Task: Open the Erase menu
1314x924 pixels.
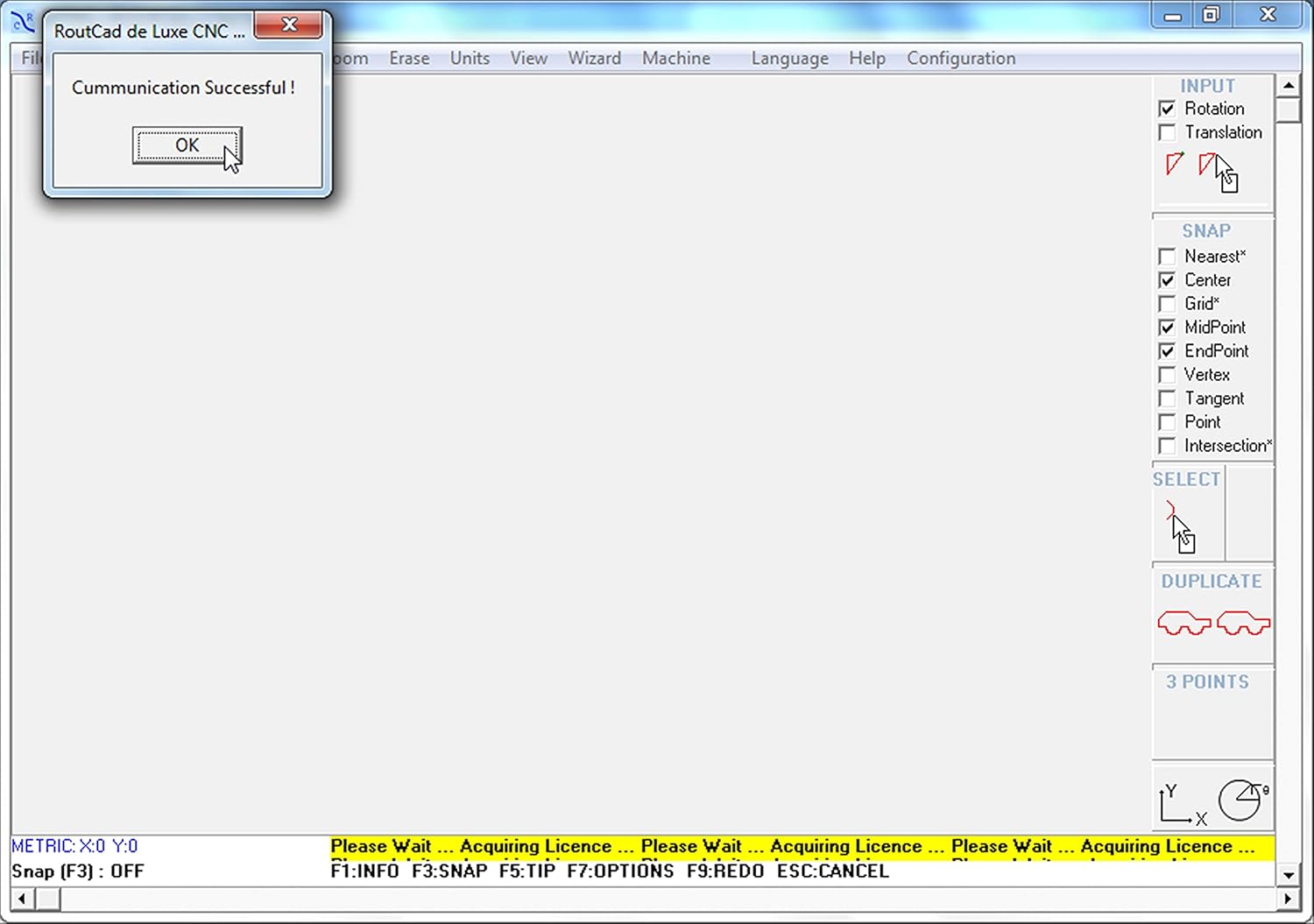Action: click(409, 58)
